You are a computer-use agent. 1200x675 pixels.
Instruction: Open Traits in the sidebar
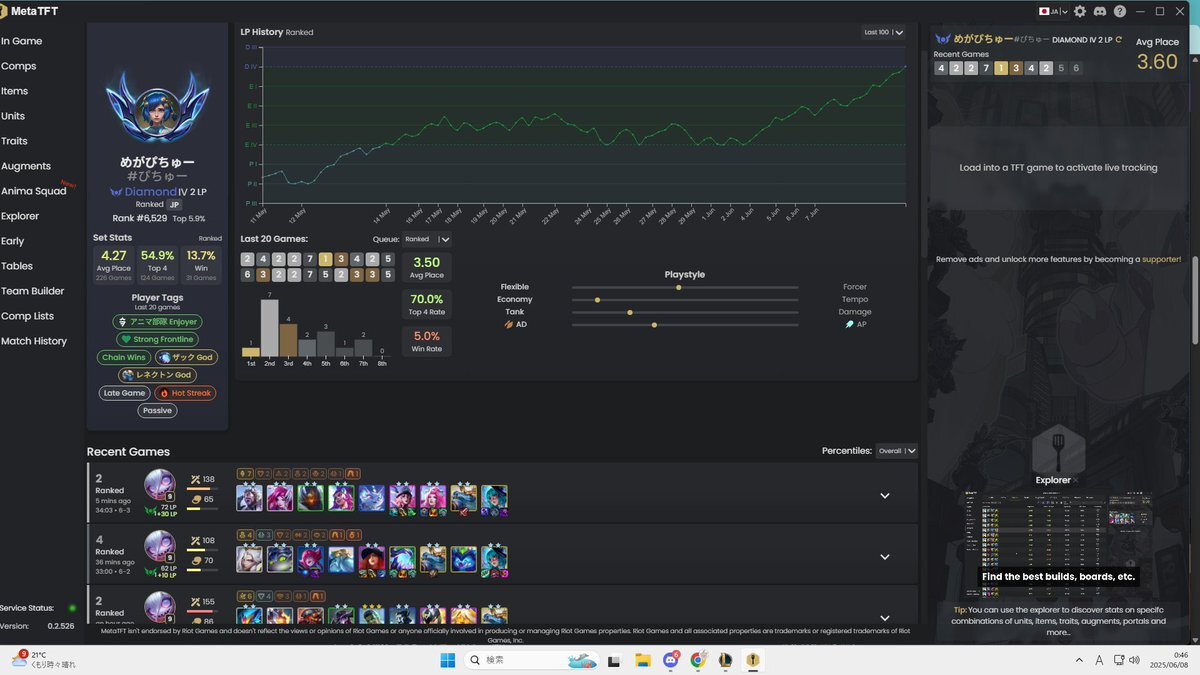[15, 141]
